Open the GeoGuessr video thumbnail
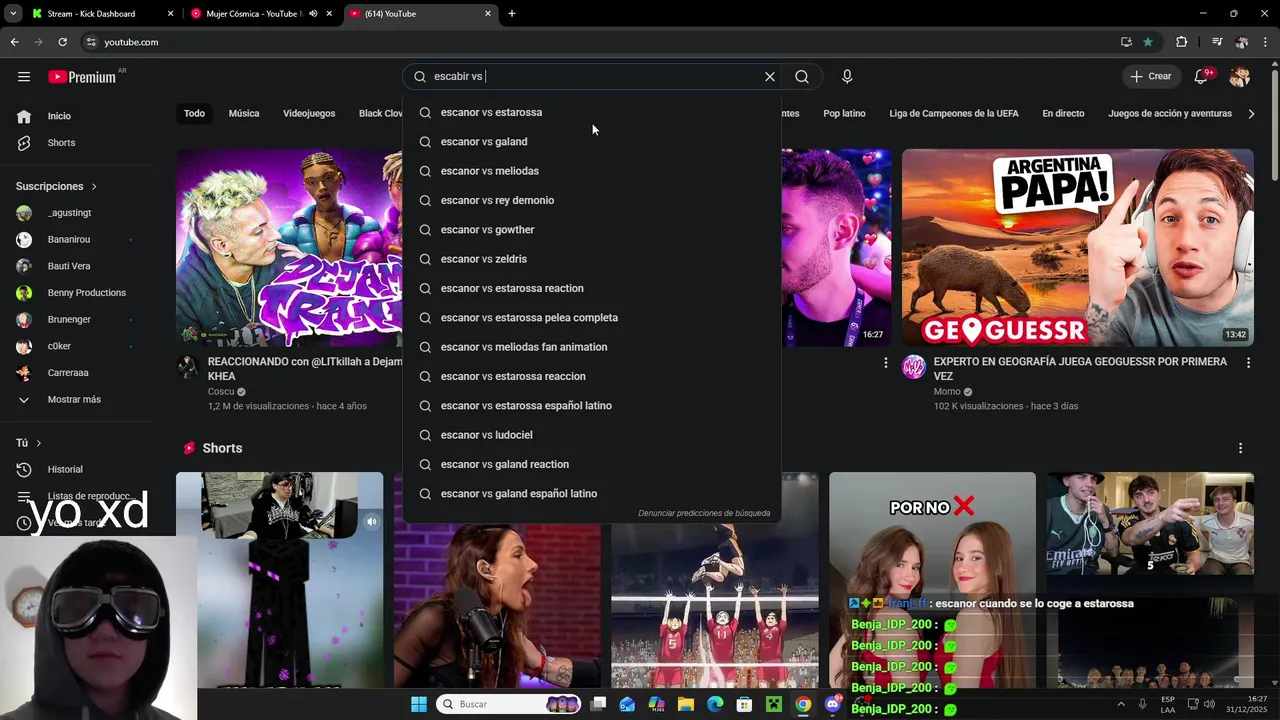This screenshot has width=1280, height=720. coord(1077,248)
